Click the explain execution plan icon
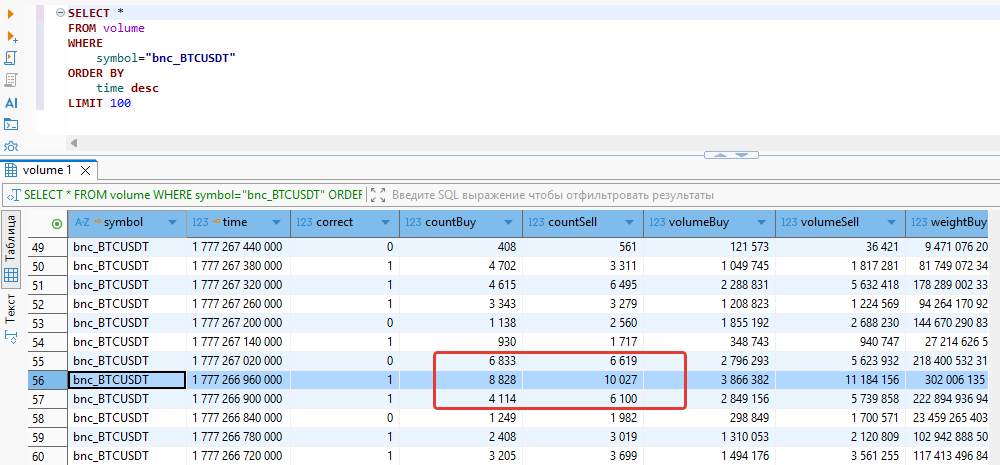This screenshot has width=1000, height=465. [12, 80]
